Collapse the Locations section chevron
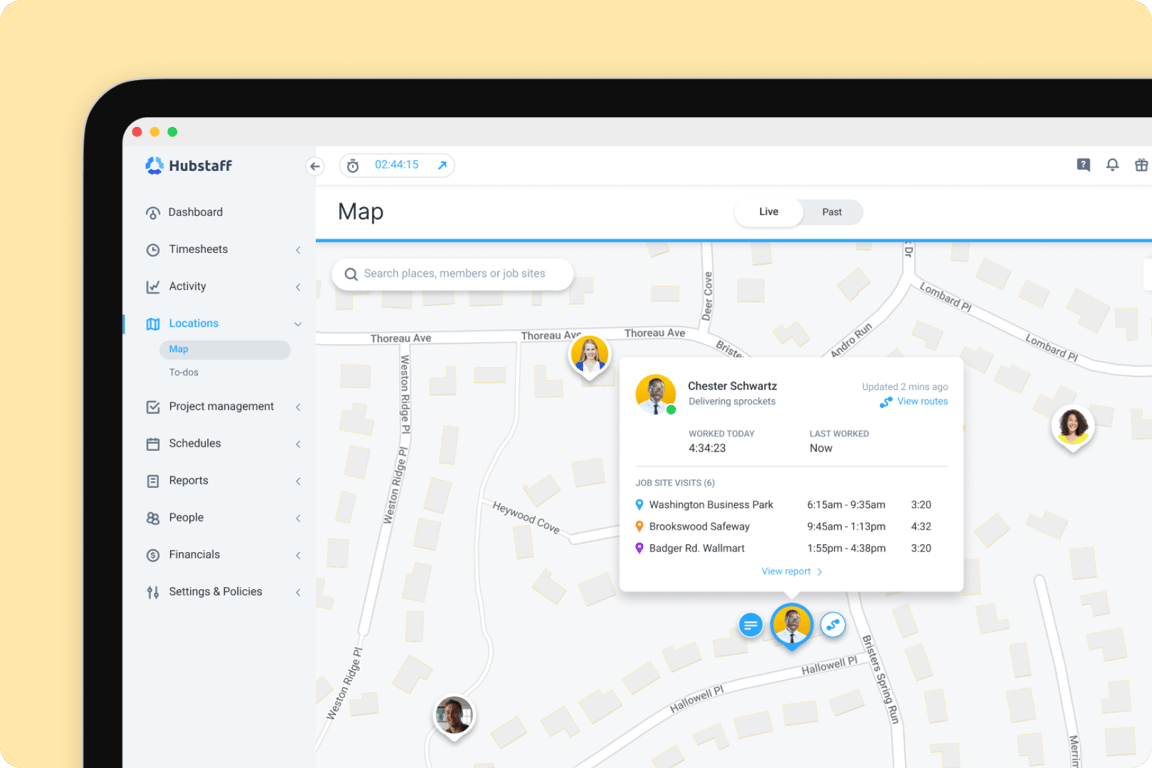This screenshot has height=768, width=1152. pos(298,323)
